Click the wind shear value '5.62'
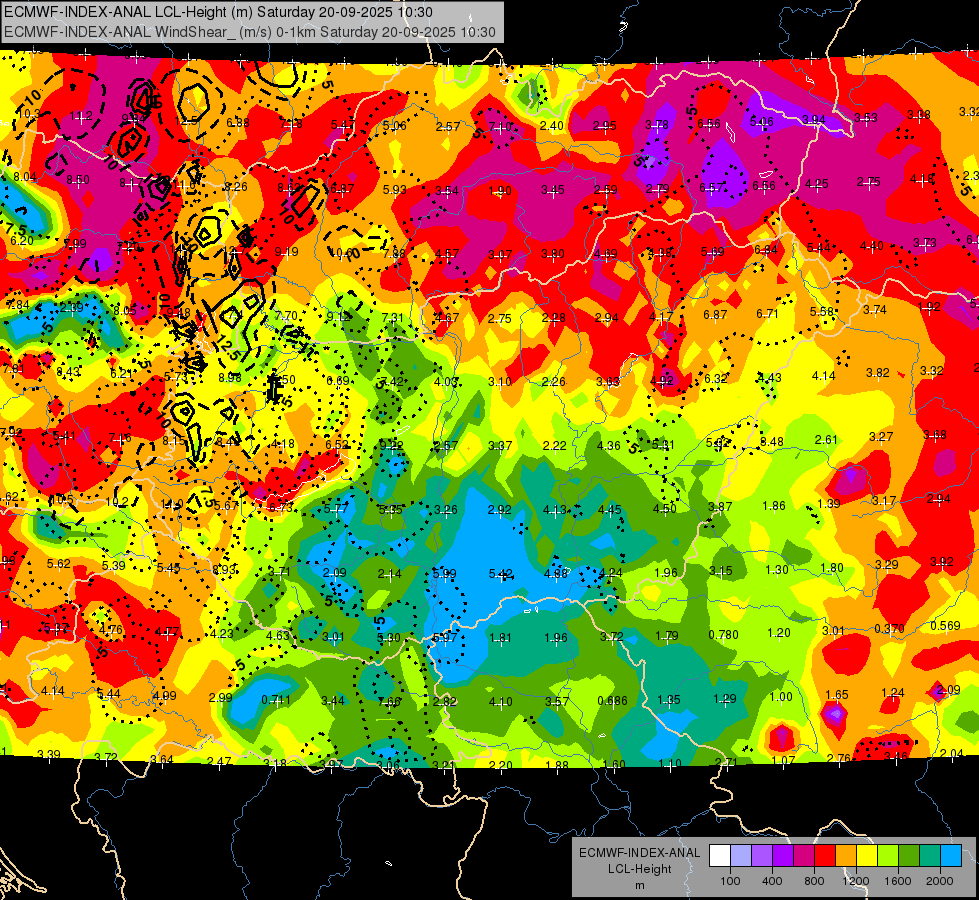The height and width of the screenshot is (900, 979). pyautogui.click(x=59, y=563)
